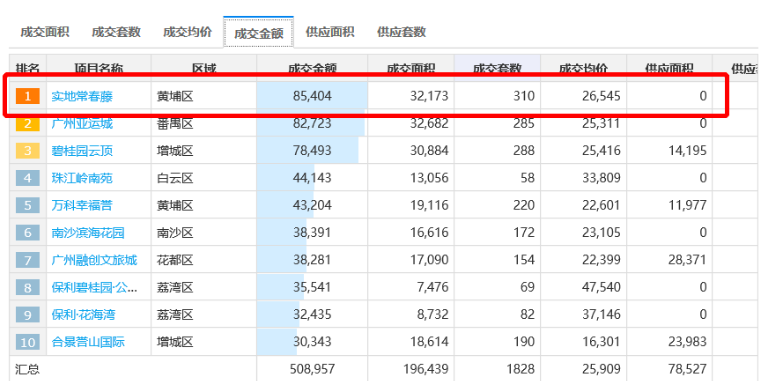The width and height of the screenshot is (759, 381).
Task: Sort by 成交金额 column header
Action: pos(312,68)
